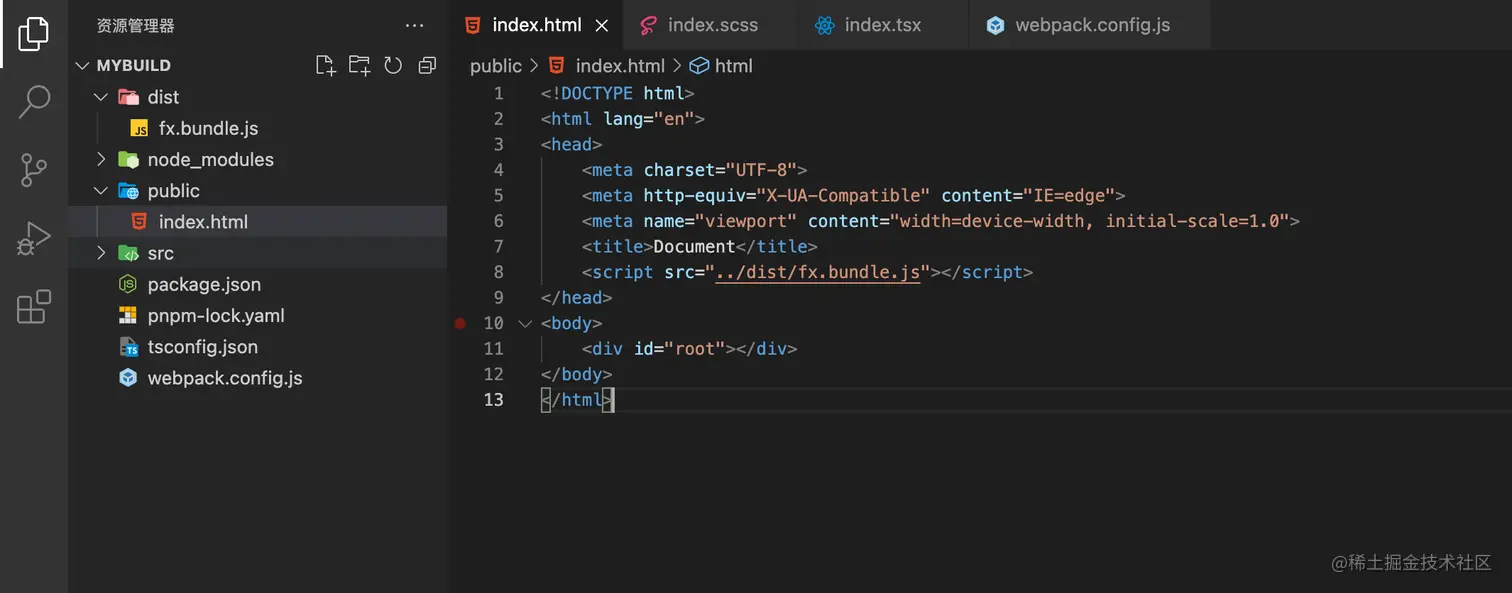
Task: Expand the src folder chevron
Action: pyautogui.click(x=100, y=253)
